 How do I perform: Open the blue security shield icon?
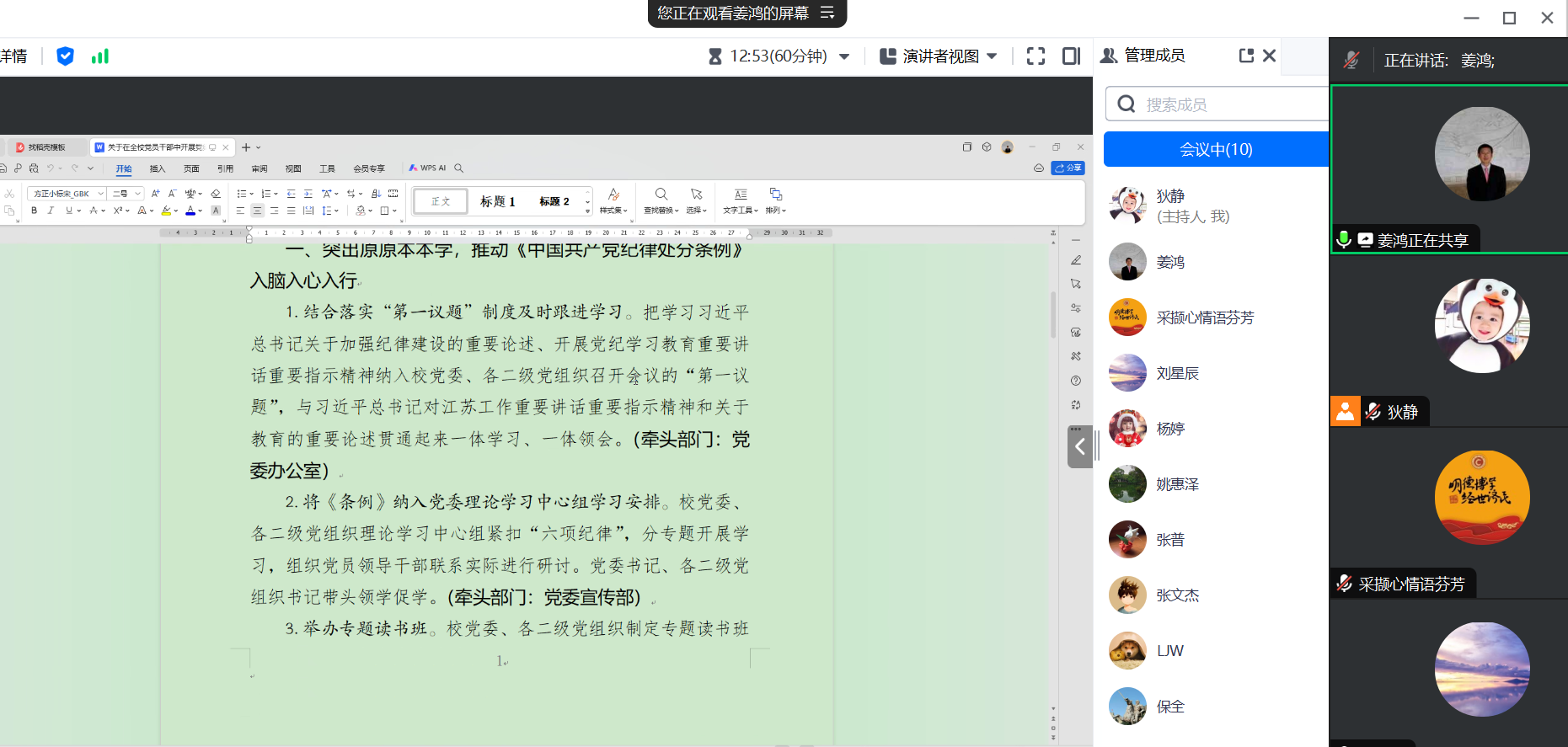coord(65,56)
